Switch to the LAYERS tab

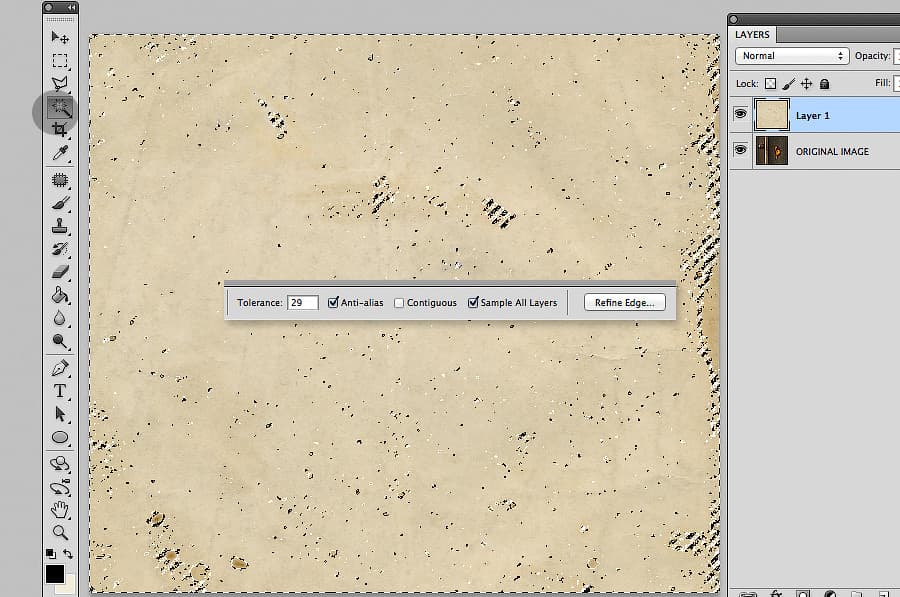click(752, 34)
